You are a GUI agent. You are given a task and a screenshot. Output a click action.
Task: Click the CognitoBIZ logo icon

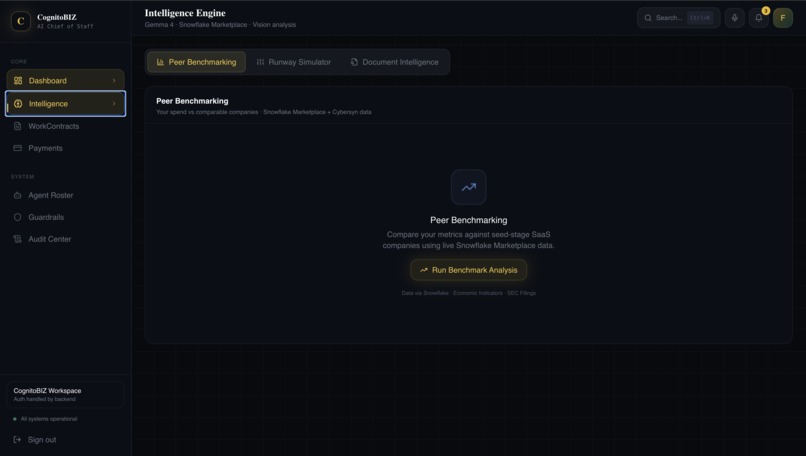pyautogui.click(x=21, y=21)
